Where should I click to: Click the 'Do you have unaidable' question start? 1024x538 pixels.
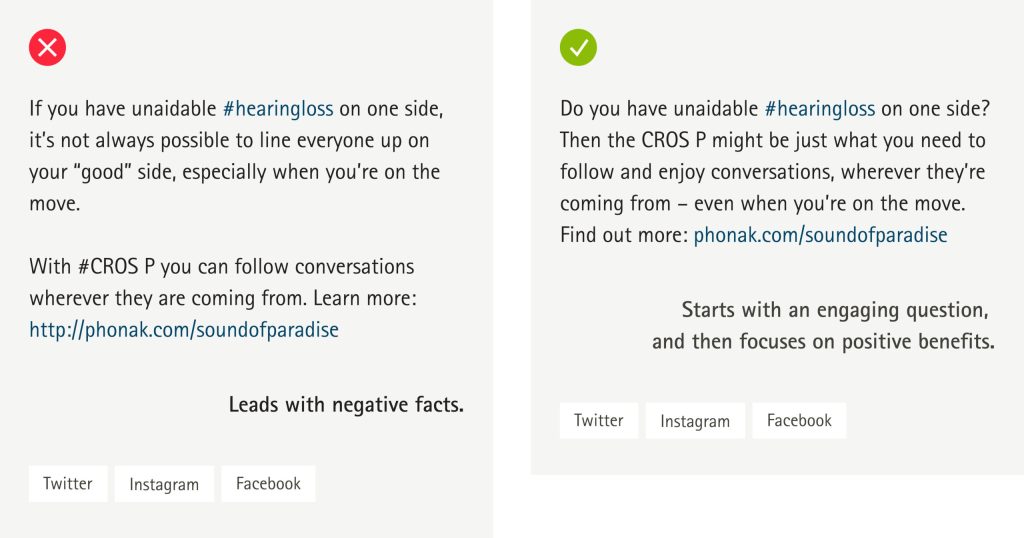point(659,108)
